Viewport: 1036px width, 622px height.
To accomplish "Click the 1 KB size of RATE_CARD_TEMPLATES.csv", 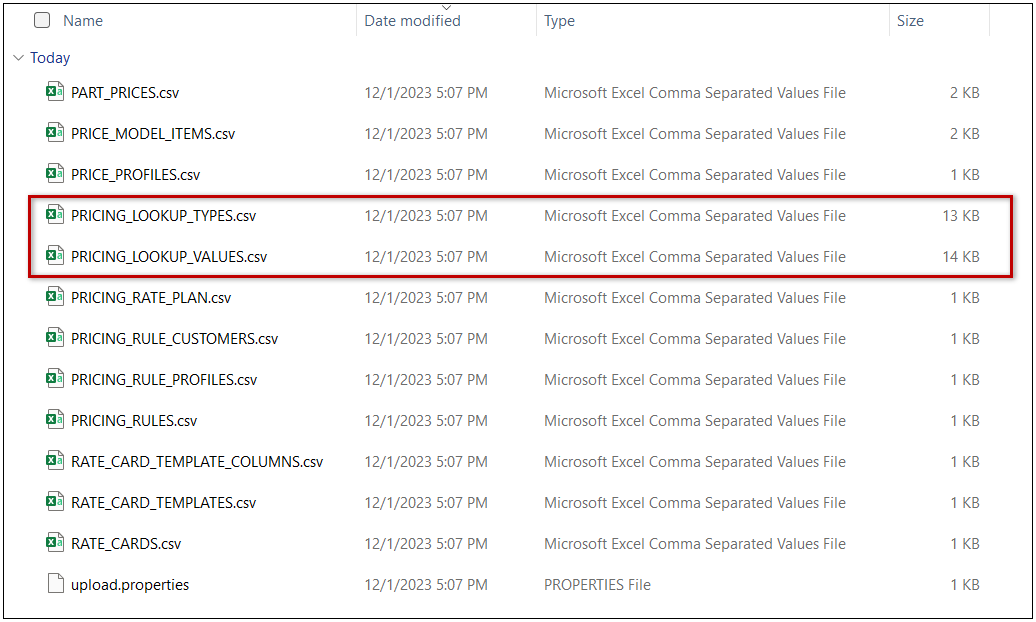I will coord(965,503).
